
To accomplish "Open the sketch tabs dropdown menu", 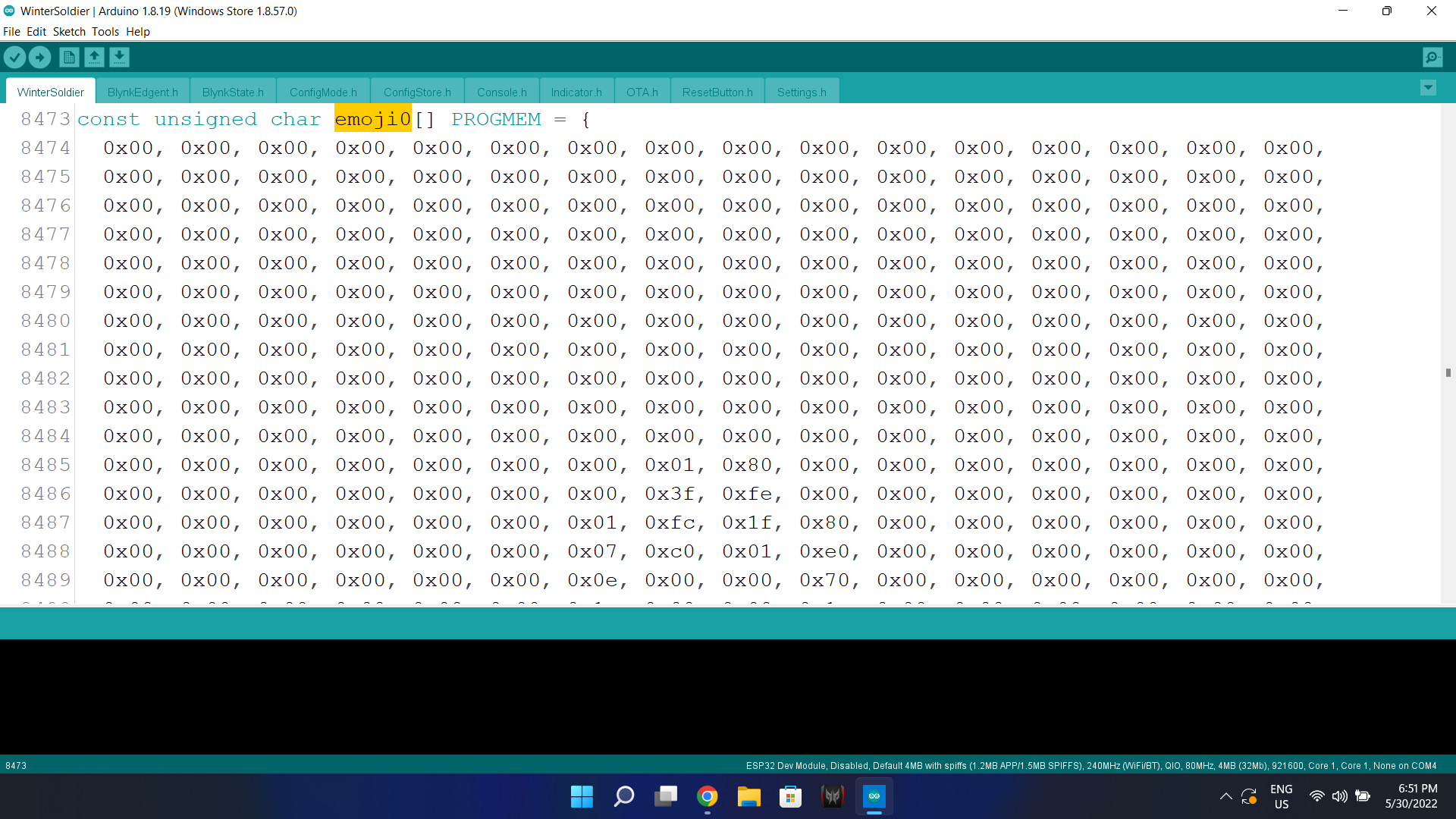I will tap(1429, 87).
